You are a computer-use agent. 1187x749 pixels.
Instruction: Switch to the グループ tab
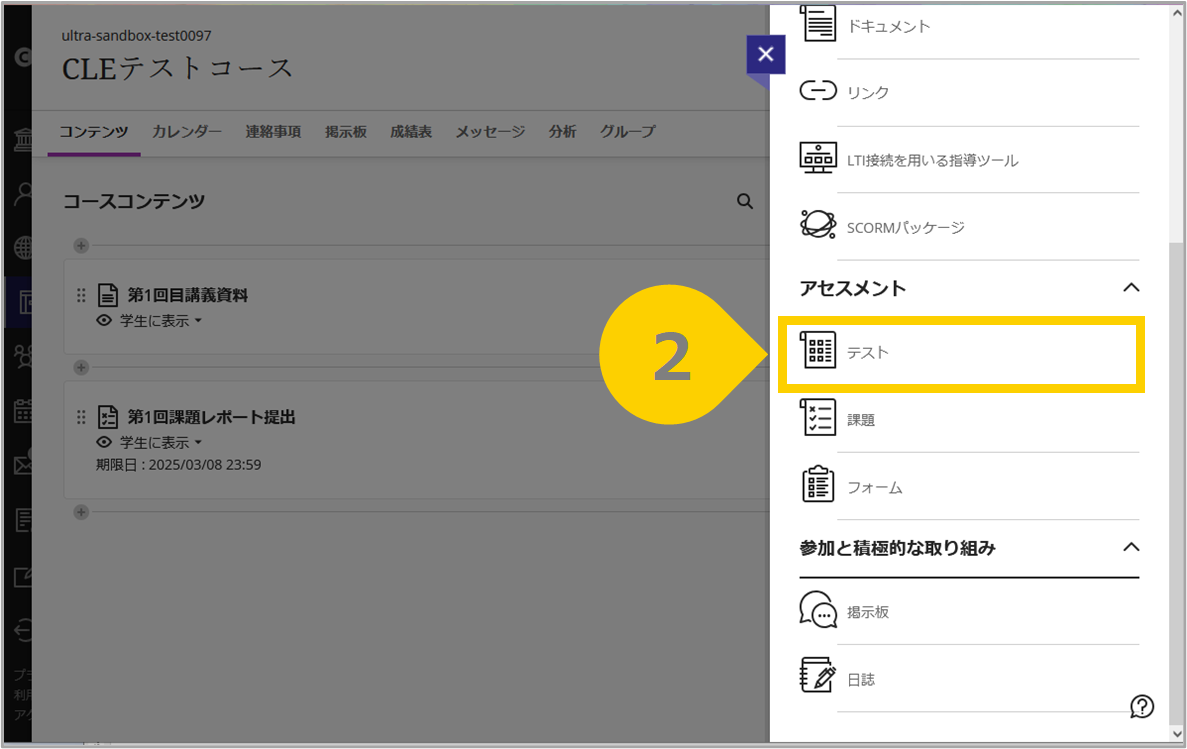click(x=628, y=132)
